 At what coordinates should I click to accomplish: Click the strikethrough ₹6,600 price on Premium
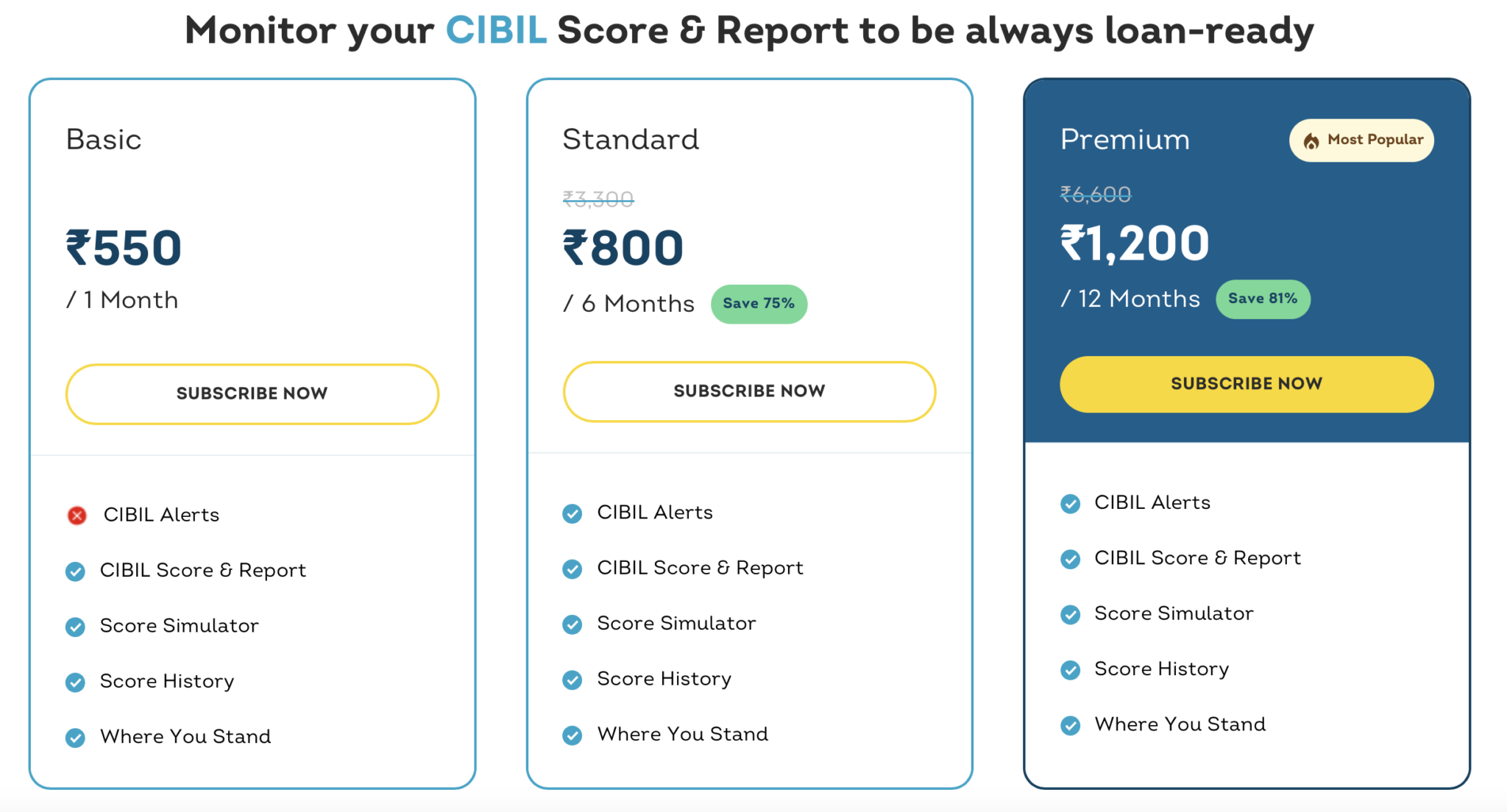(1095, 194)
